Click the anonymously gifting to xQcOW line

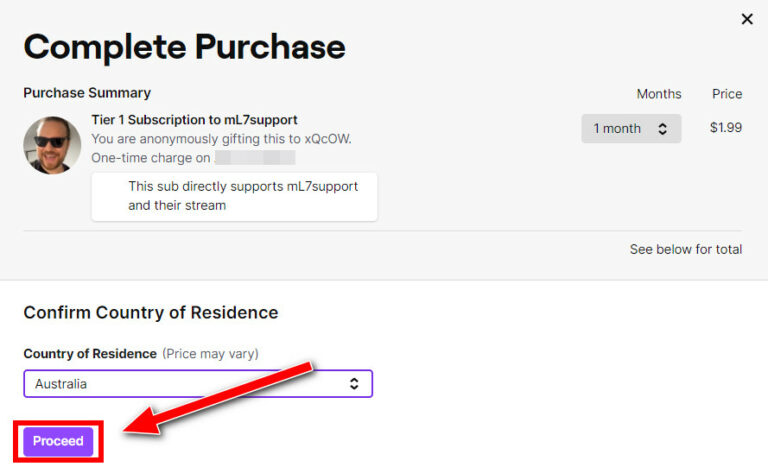point(221,139)
